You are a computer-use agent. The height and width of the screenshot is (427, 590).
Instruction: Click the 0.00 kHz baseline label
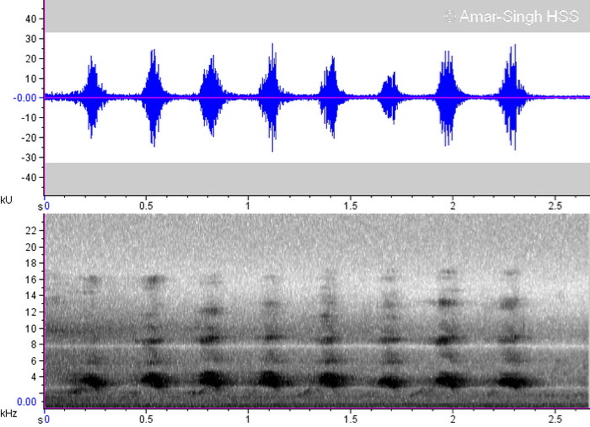[27, 402]
